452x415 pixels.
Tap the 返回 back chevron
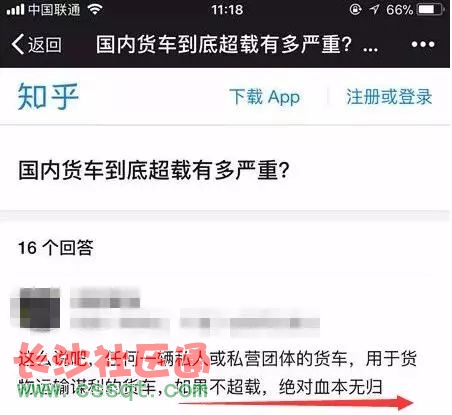tap(18, 44)
